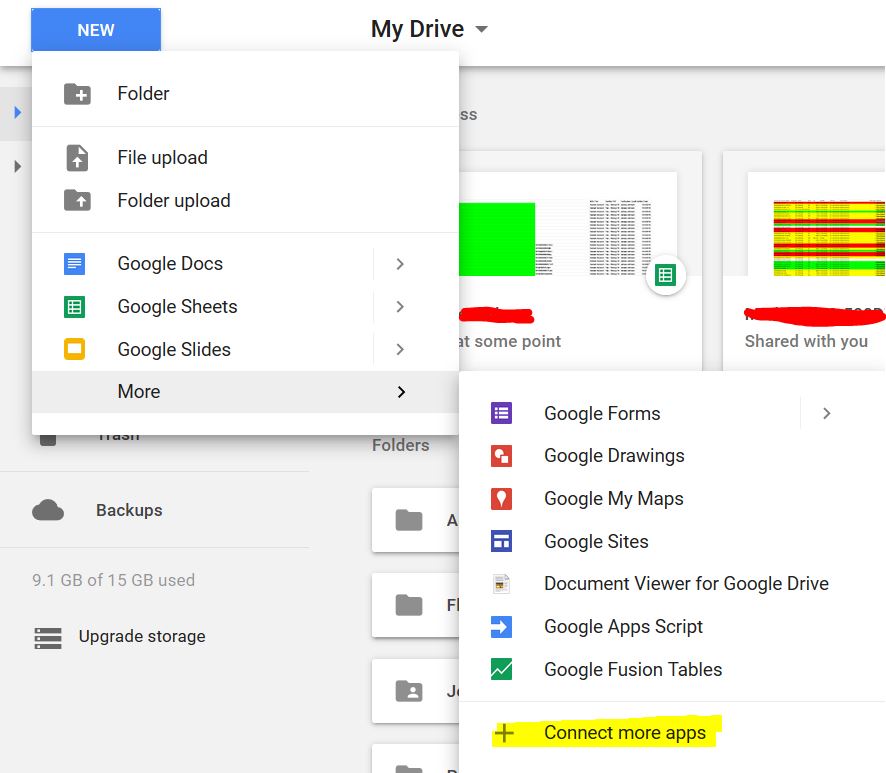Click the Google Apps Script icon
The height and width of the screenshot is (773, 886).
tap(501, 627)
